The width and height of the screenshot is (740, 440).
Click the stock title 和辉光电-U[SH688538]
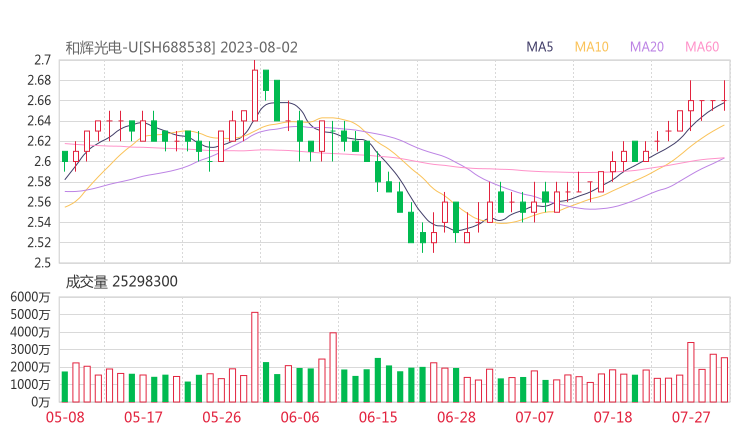140,48
